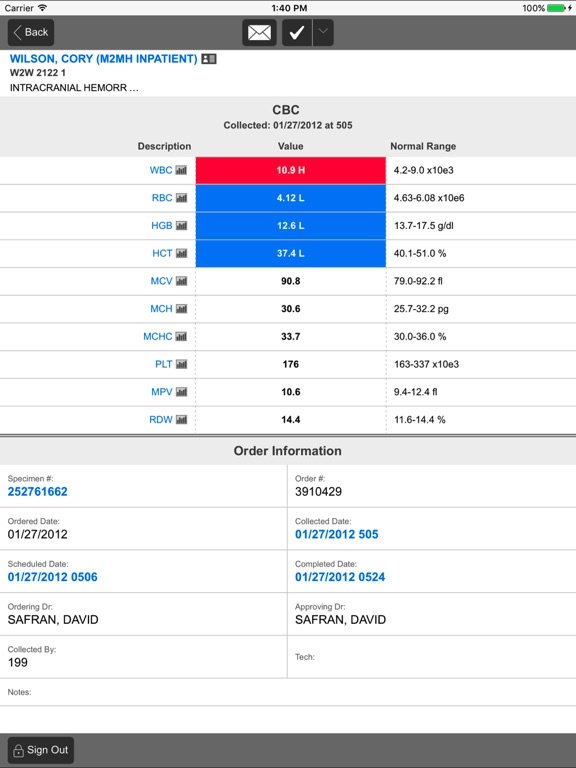This screenshot has height=768, width=576.
Task: Show MCHC trend graph icon
Action: (182, 337)
